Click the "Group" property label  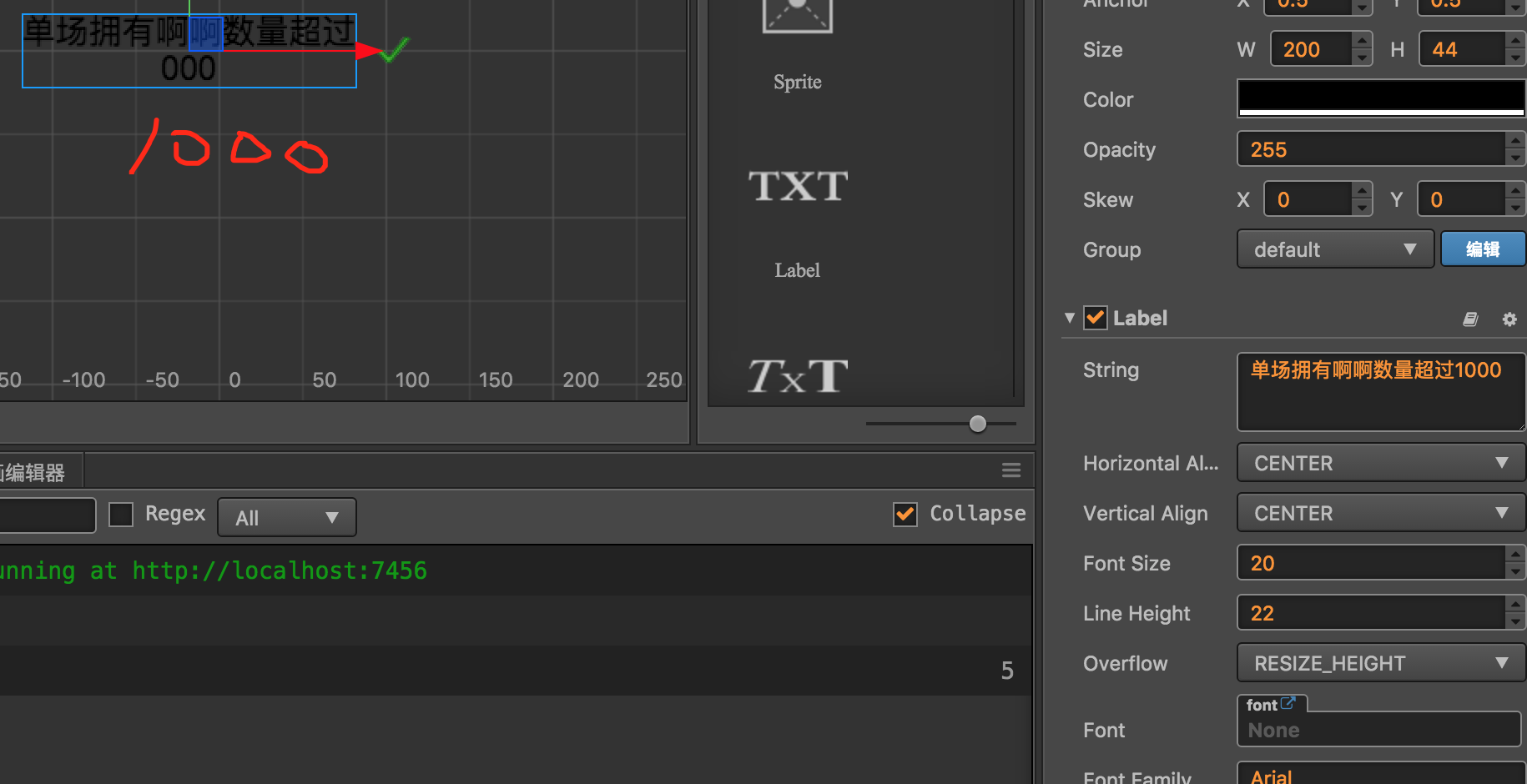click(x=1111, y=249)
